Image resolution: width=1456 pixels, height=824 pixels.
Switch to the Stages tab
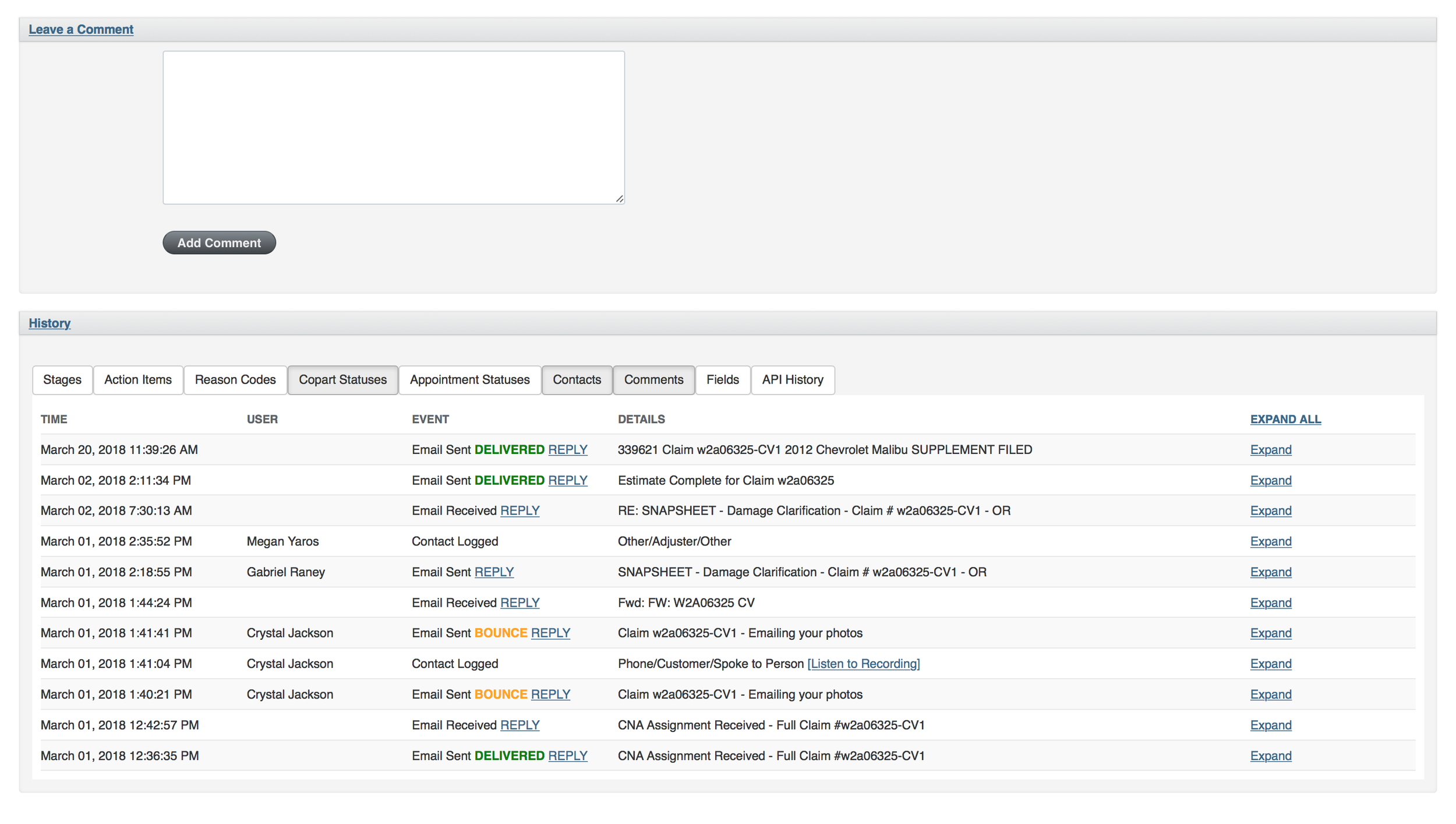click(x=62, y=380)
